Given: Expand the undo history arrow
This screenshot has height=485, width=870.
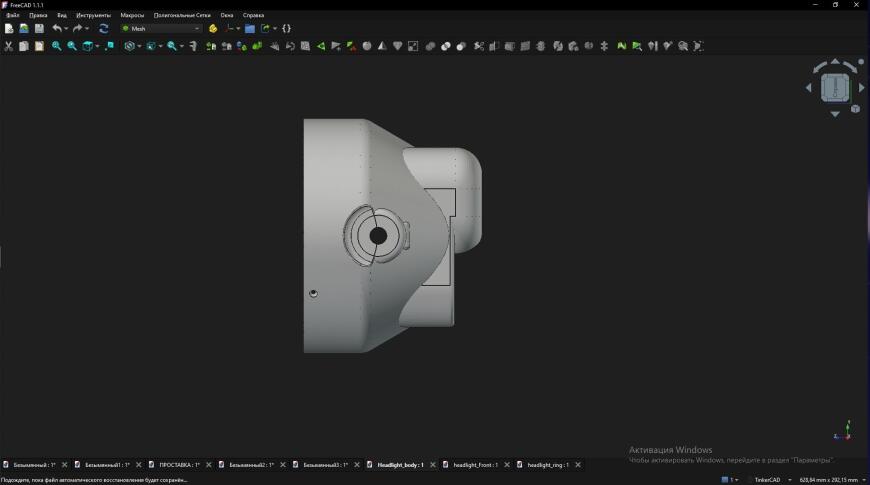Looking at the screenshot, I should pos(66,29).
